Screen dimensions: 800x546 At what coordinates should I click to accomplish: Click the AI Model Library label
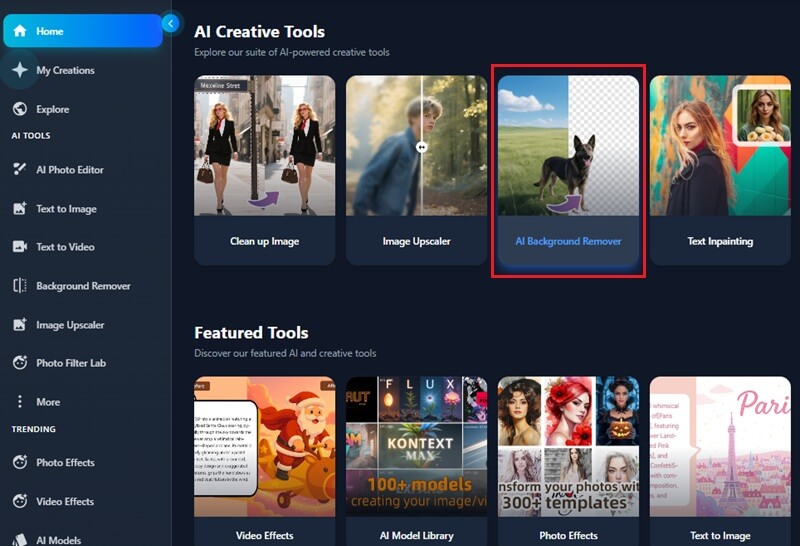click(x=416, y=535)
